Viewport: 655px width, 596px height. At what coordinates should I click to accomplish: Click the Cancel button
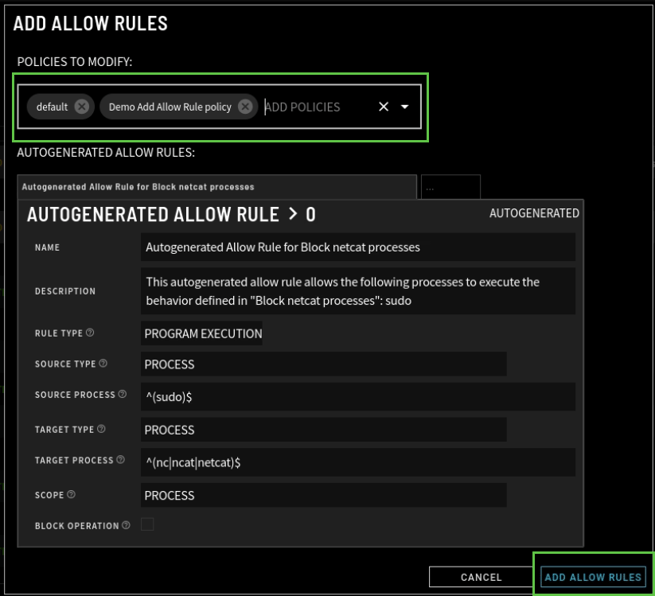(481, 577)
